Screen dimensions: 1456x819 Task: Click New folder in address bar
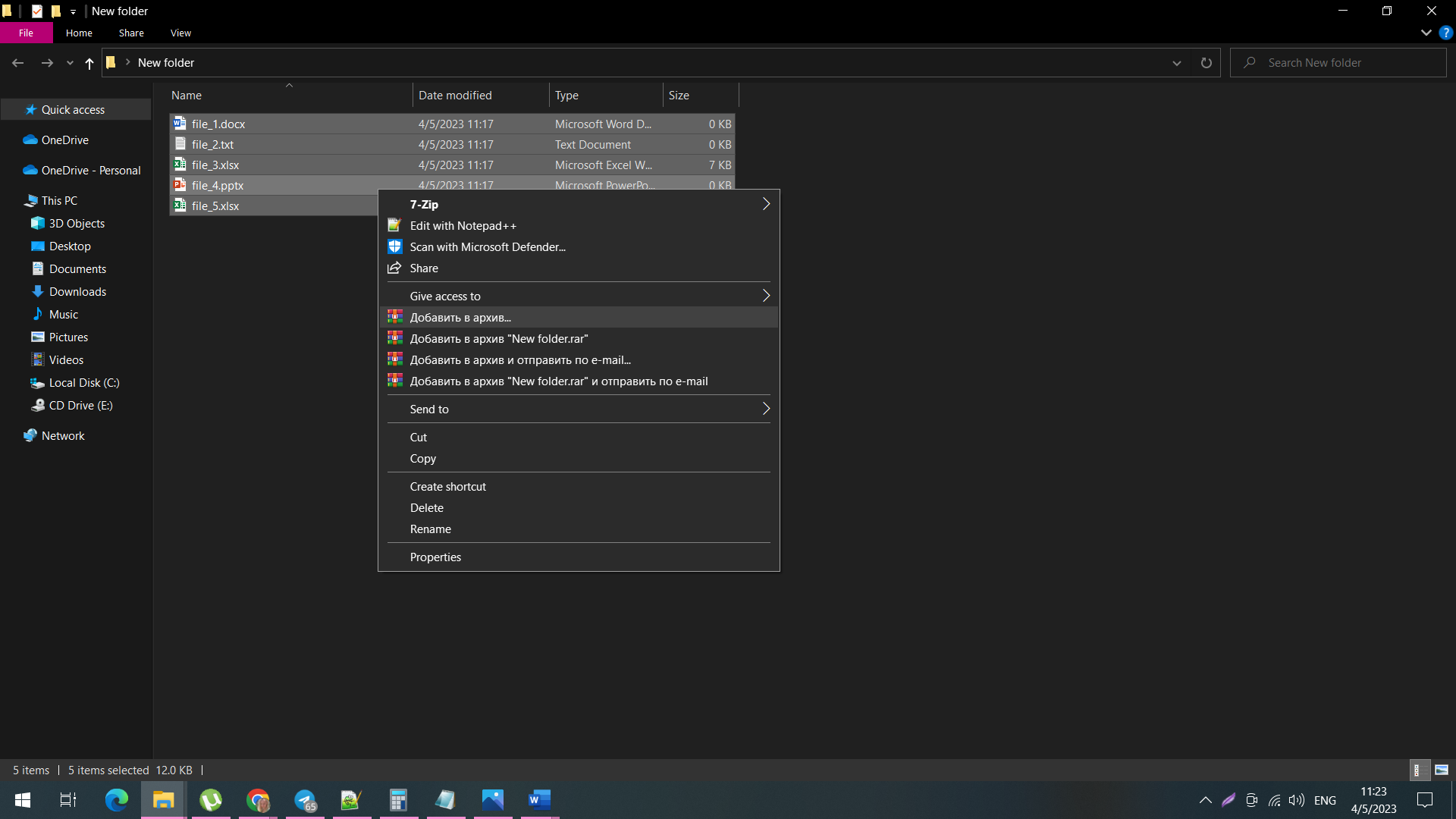pyautogui.click(x=166, y=63)
